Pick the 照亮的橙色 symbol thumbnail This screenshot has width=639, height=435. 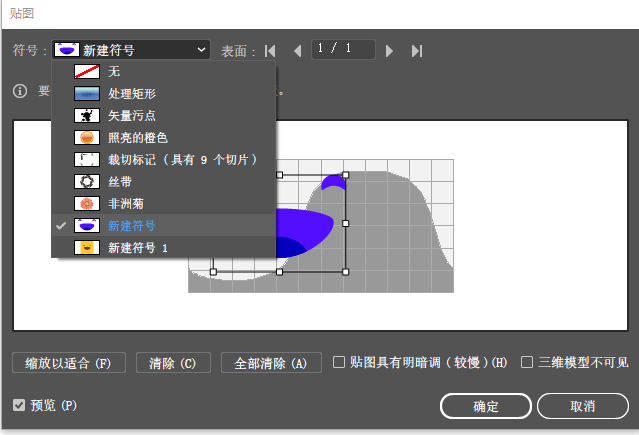coord(89,138)
